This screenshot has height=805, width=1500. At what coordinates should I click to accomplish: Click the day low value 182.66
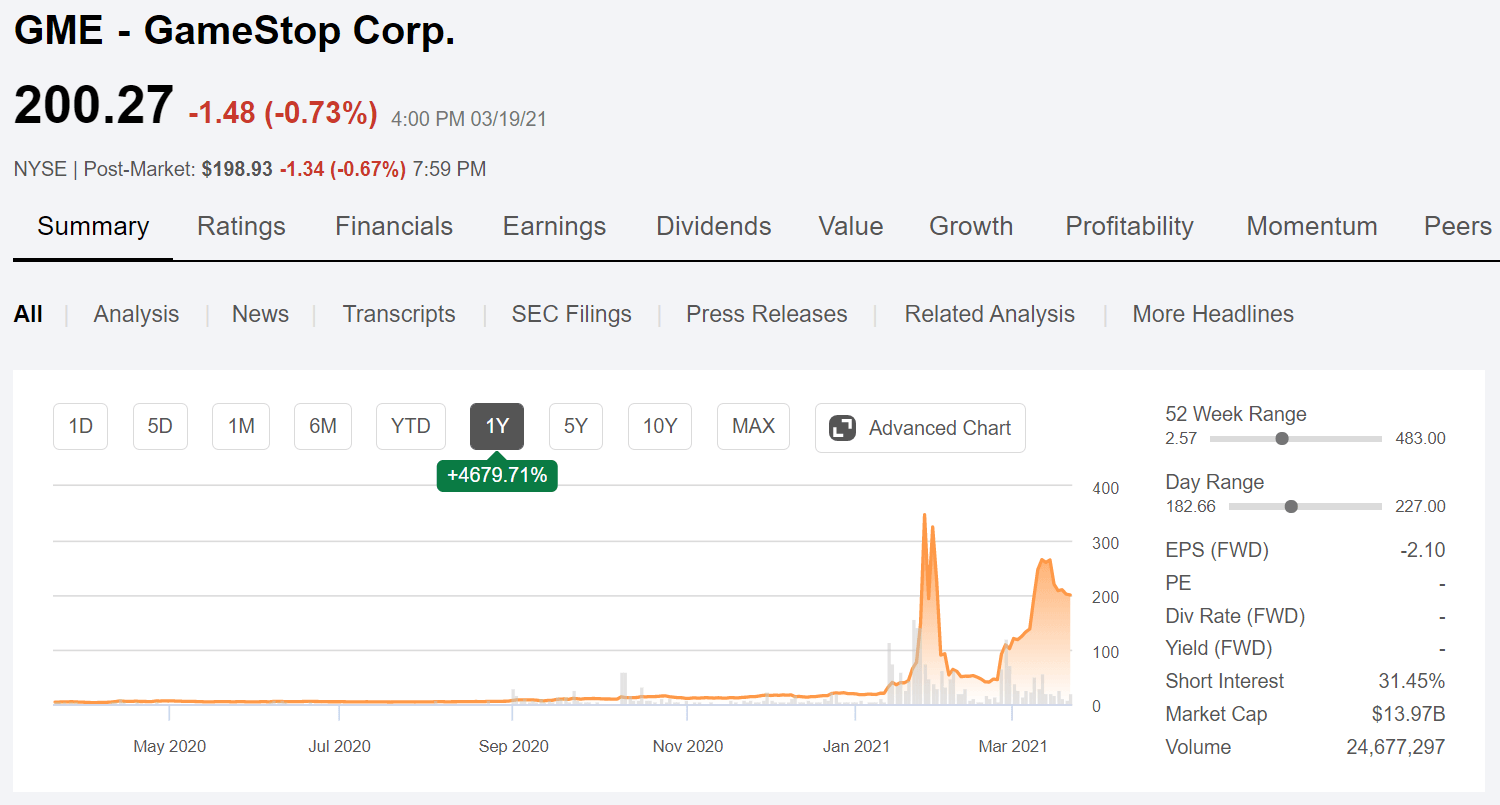(x=1191, y=506)
